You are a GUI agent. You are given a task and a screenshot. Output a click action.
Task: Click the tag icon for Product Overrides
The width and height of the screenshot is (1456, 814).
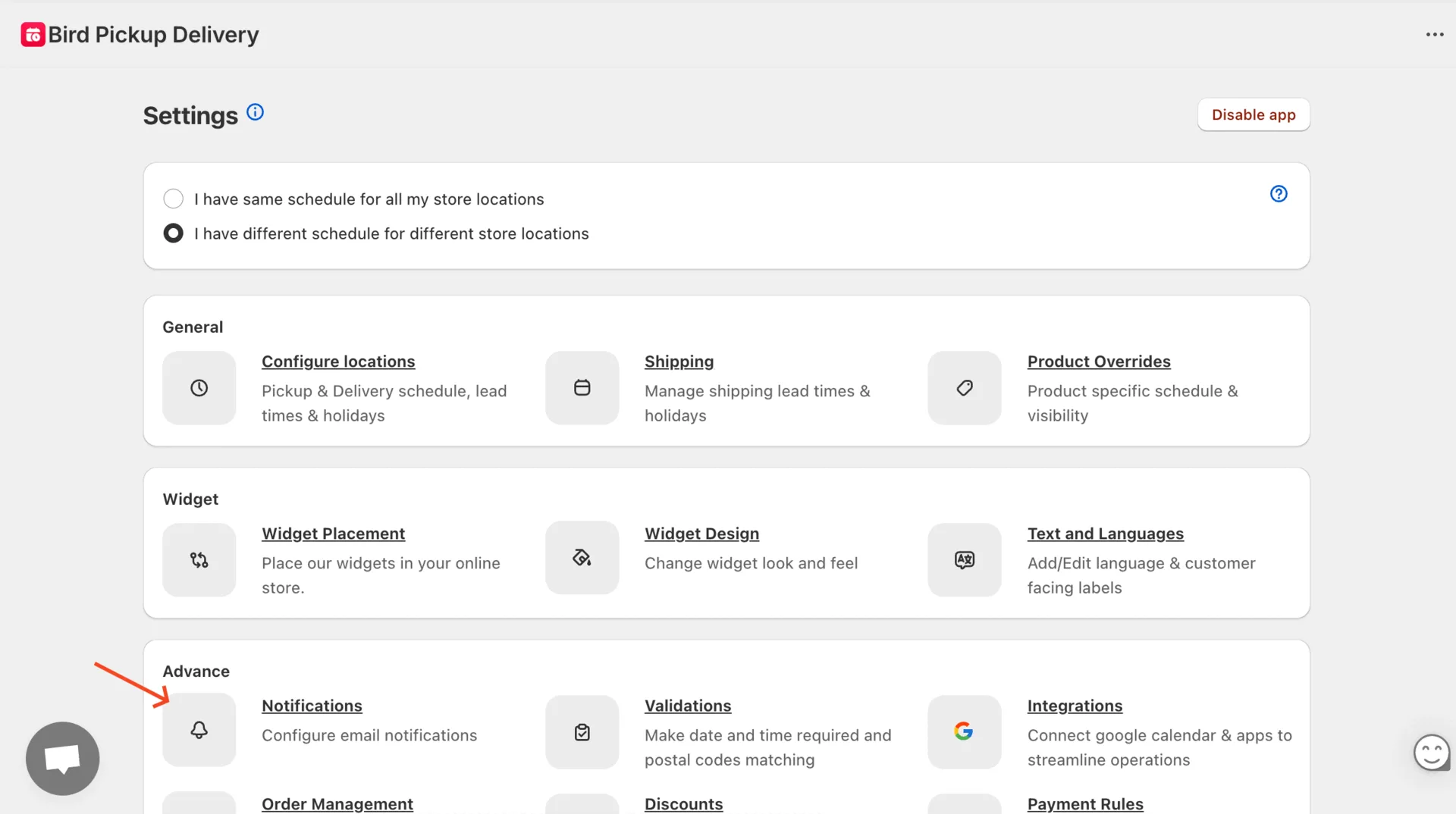click(964, 388)
